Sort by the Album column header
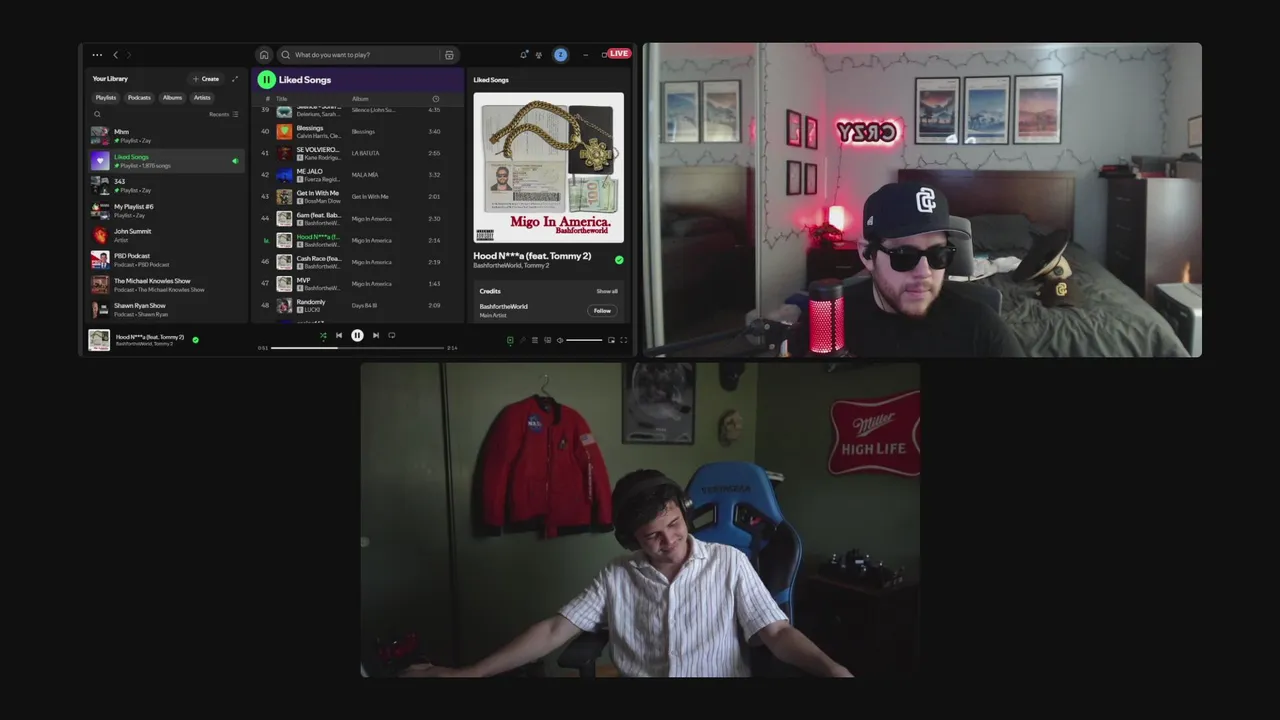This screenshot has height=720, width=1280. (x=360, y=99)
